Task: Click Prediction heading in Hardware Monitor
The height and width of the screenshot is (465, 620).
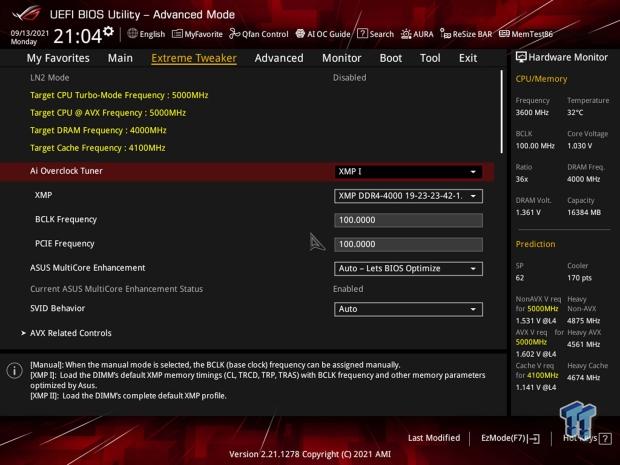Action: point(535,244)
